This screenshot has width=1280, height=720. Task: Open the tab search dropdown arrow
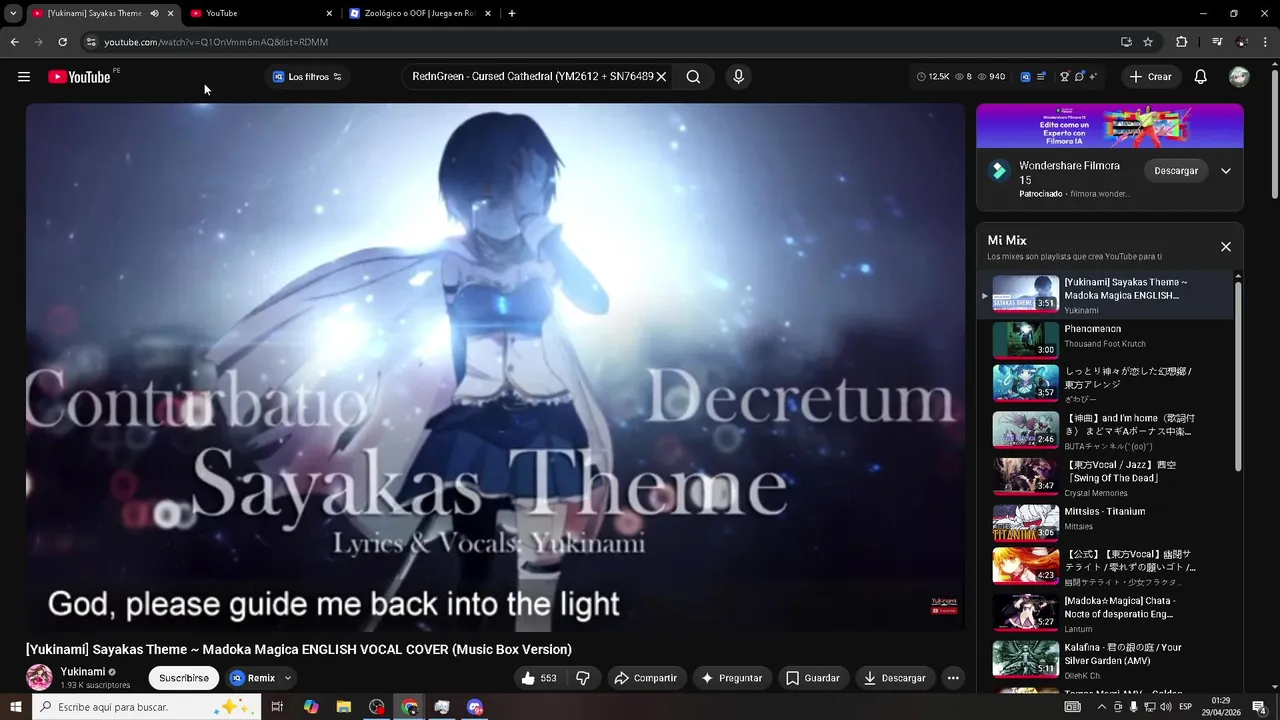[13, 13]
